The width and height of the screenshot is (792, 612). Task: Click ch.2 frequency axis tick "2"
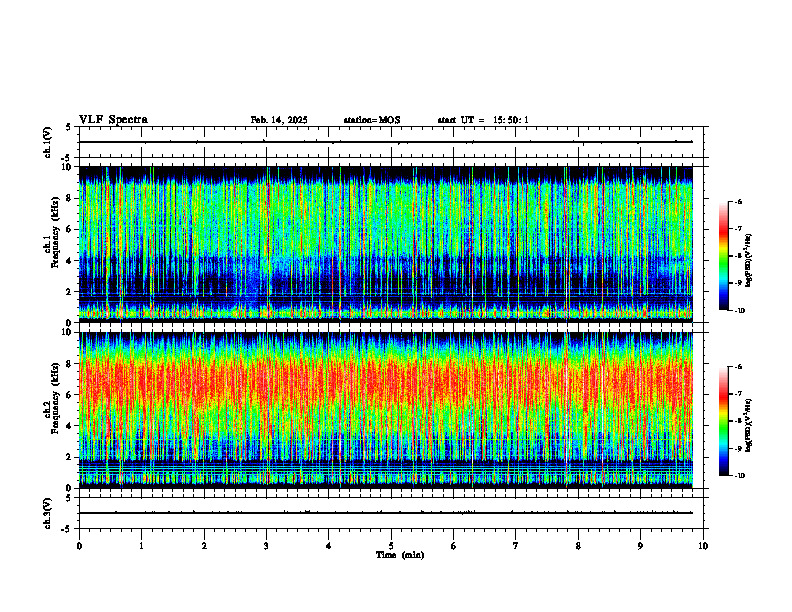pyautogui.click(x=70, y=457)
